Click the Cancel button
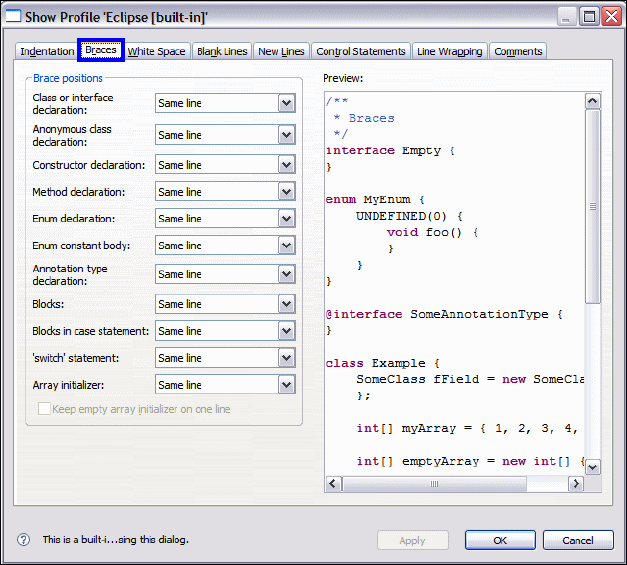627x565 pixels. click(578, 541)
